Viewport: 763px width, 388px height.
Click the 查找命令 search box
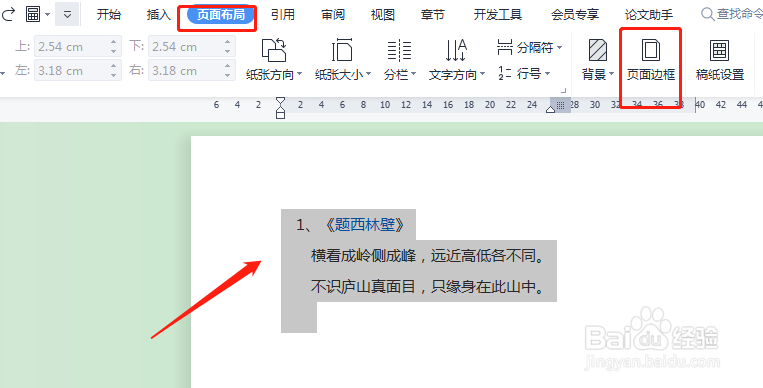[732, 14]
